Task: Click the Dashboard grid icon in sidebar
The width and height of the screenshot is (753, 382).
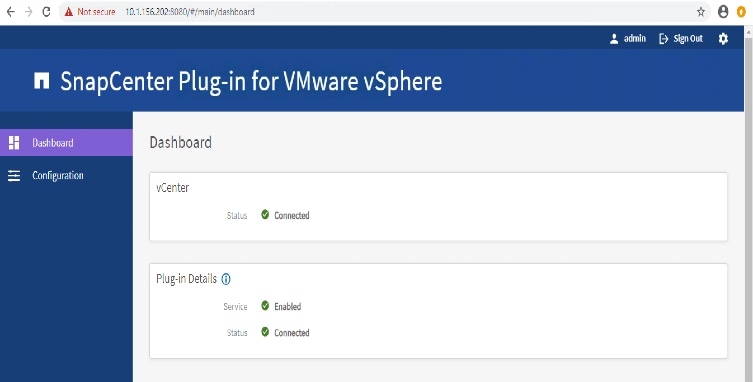Action: point(14,143)
